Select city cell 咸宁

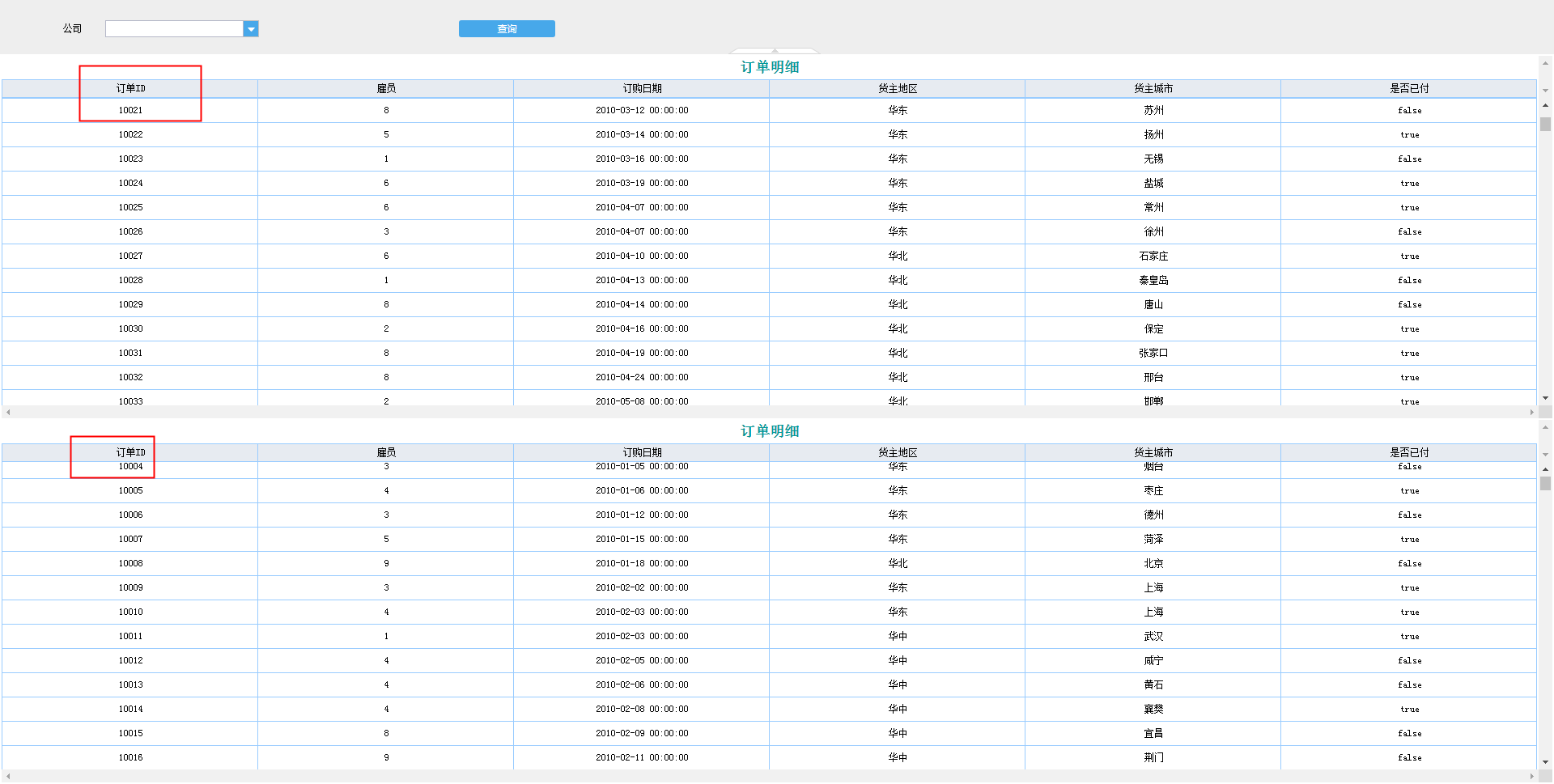pyautogui.click(x=1153, y=660)
